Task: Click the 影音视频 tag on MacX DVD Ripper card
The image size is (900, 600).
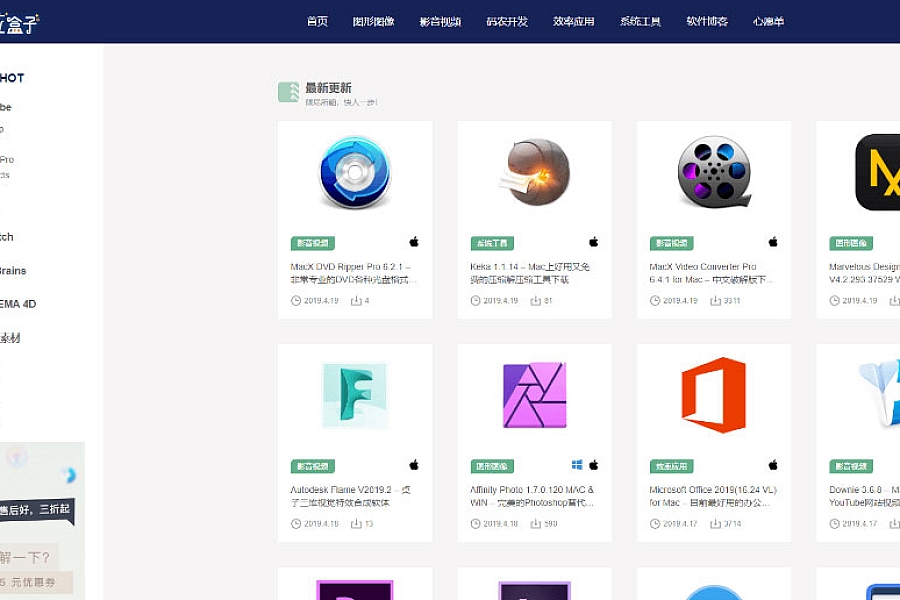Action: [313, 243]
